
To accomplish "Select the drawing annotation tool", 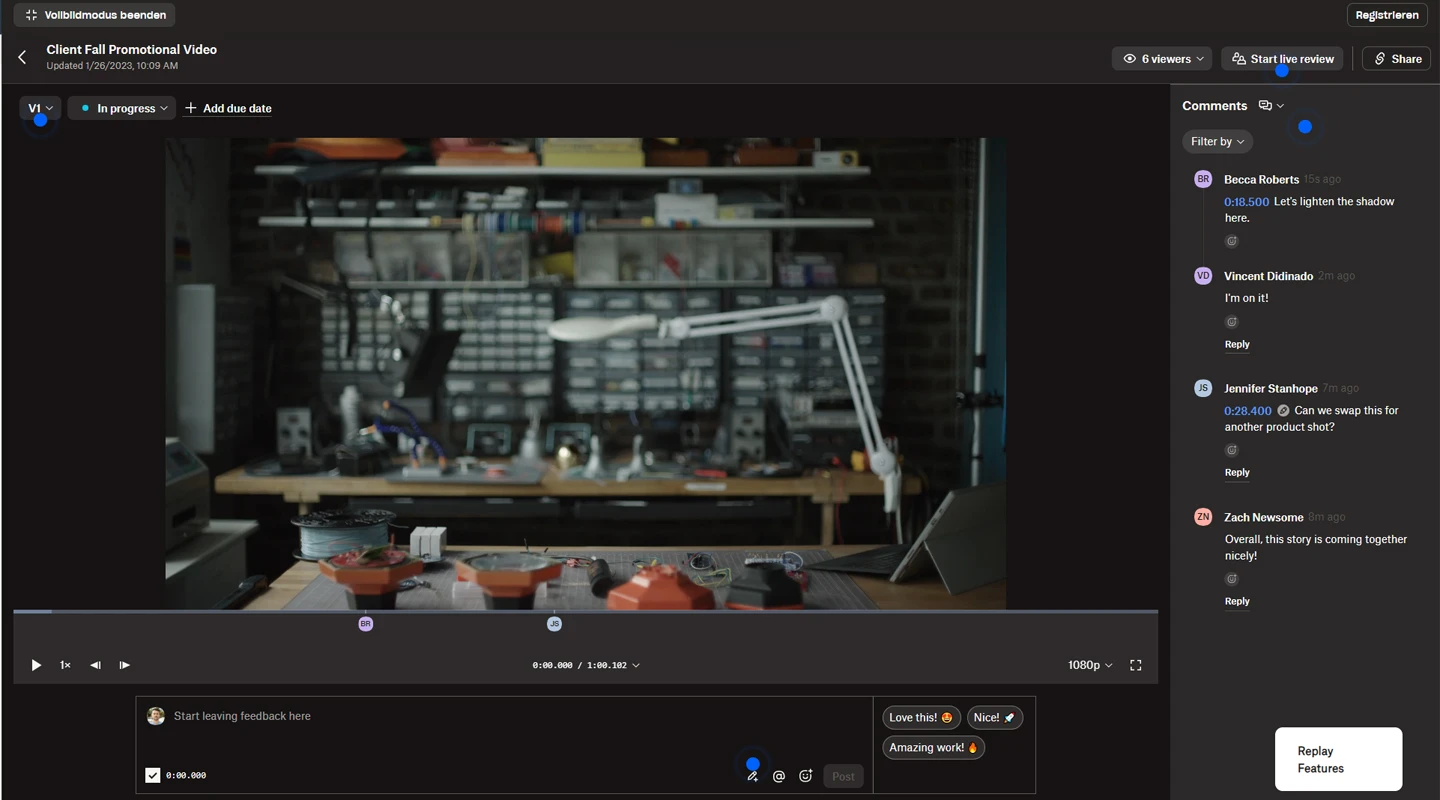I will point(752,776).
